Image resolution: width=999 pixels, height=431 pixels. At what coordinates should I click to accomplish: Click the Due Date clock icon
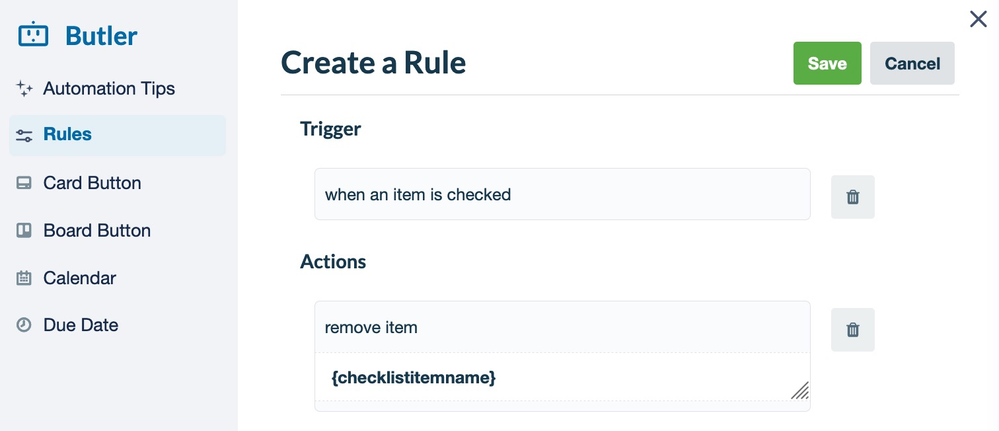point(24,325)
